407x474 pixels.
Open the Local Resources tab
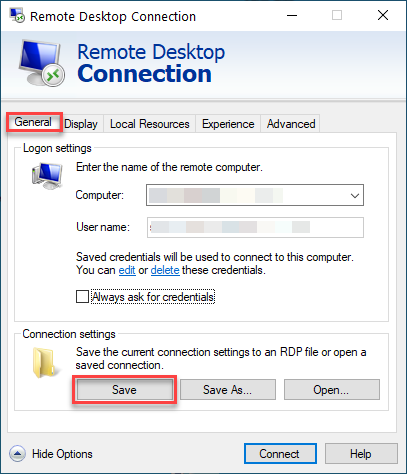150,124
